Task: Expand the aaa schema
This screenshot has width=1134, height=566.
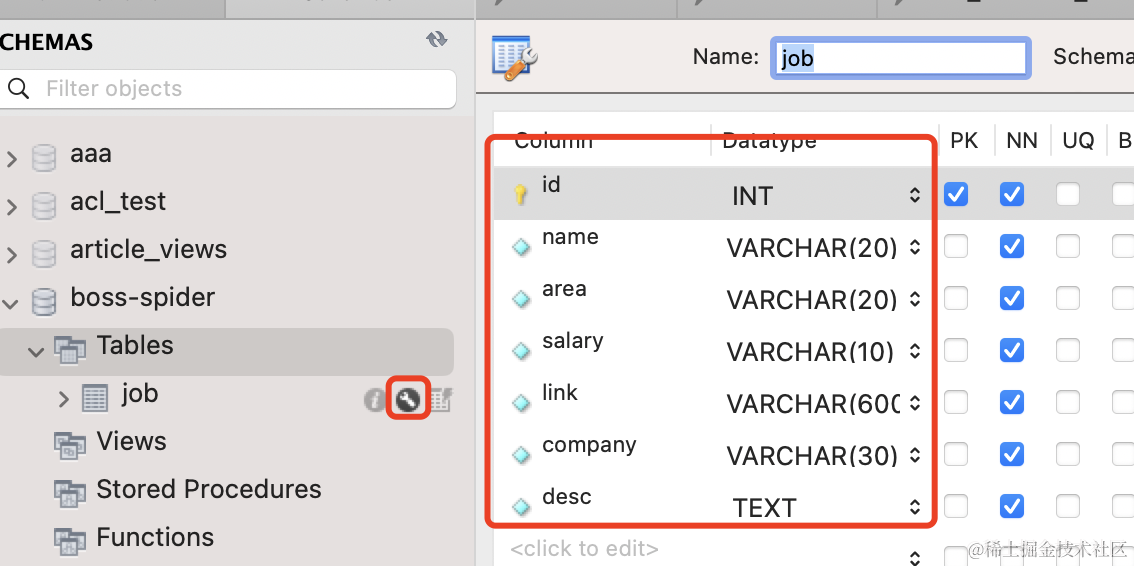Action: pyautogui.click(x=12, y=158)
